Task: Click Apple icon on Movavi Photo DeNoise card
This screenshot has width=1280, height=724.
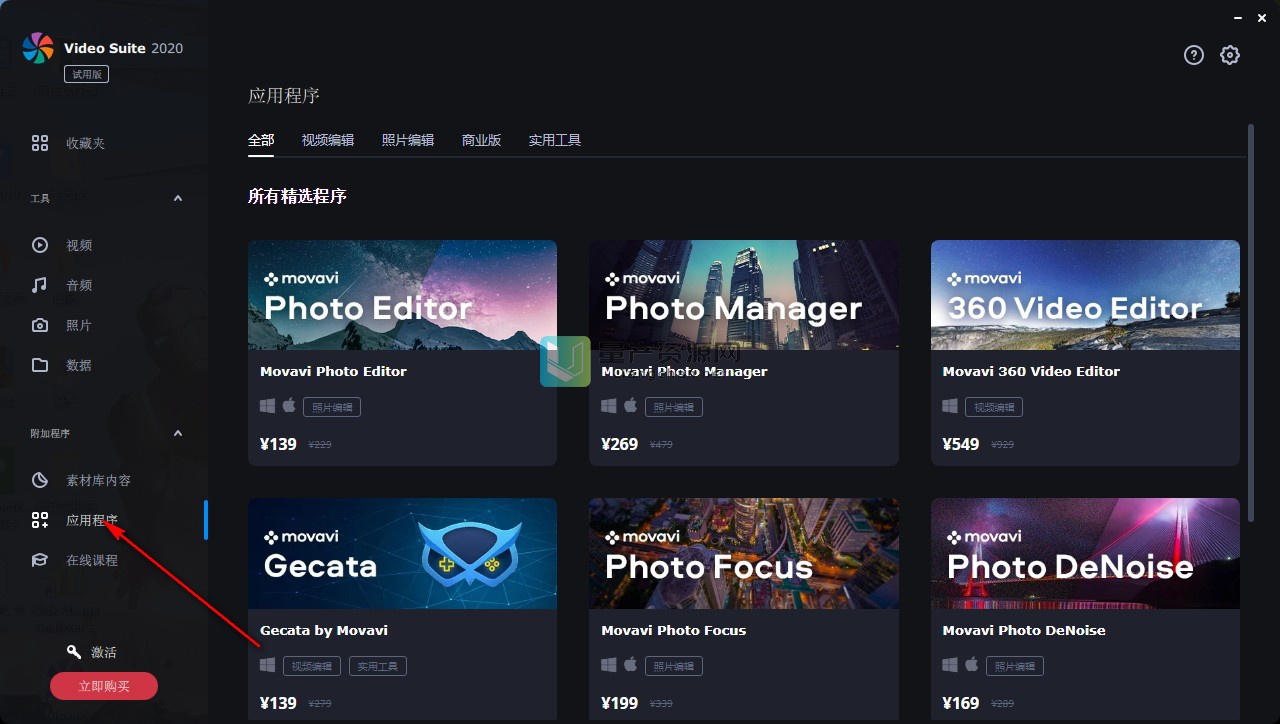Action: click(971, 664)
